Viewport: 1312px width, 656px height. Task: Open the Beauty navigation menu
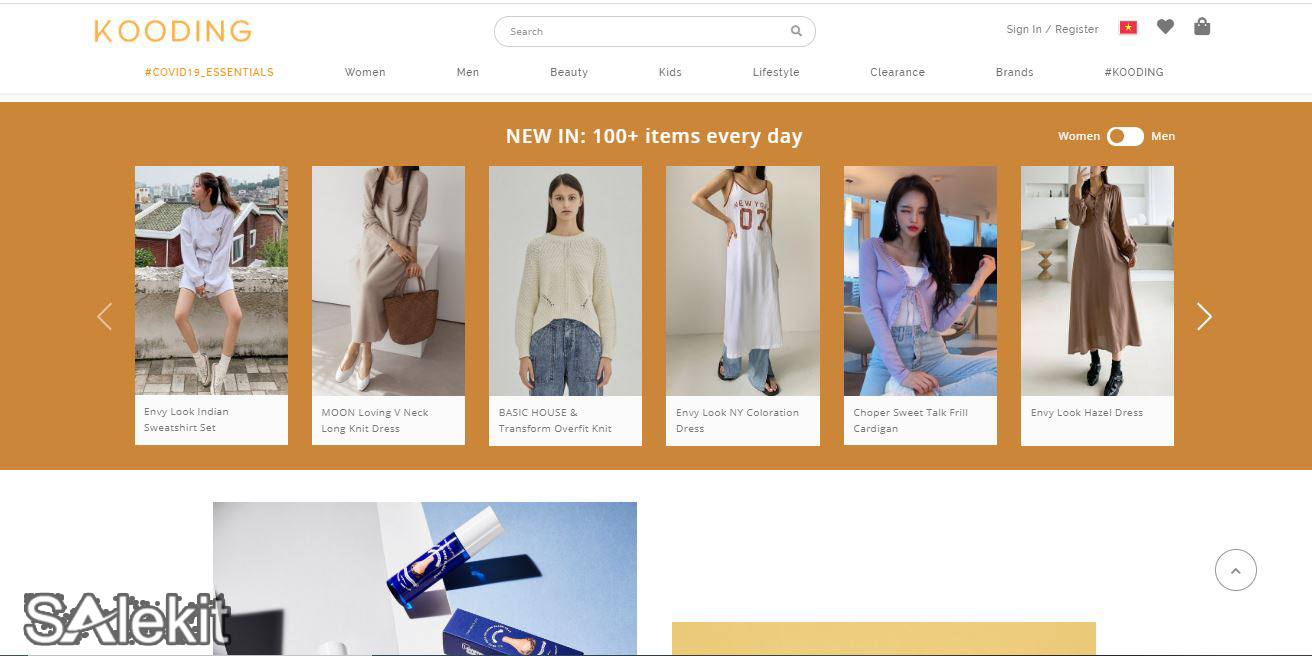coord(569,72)
